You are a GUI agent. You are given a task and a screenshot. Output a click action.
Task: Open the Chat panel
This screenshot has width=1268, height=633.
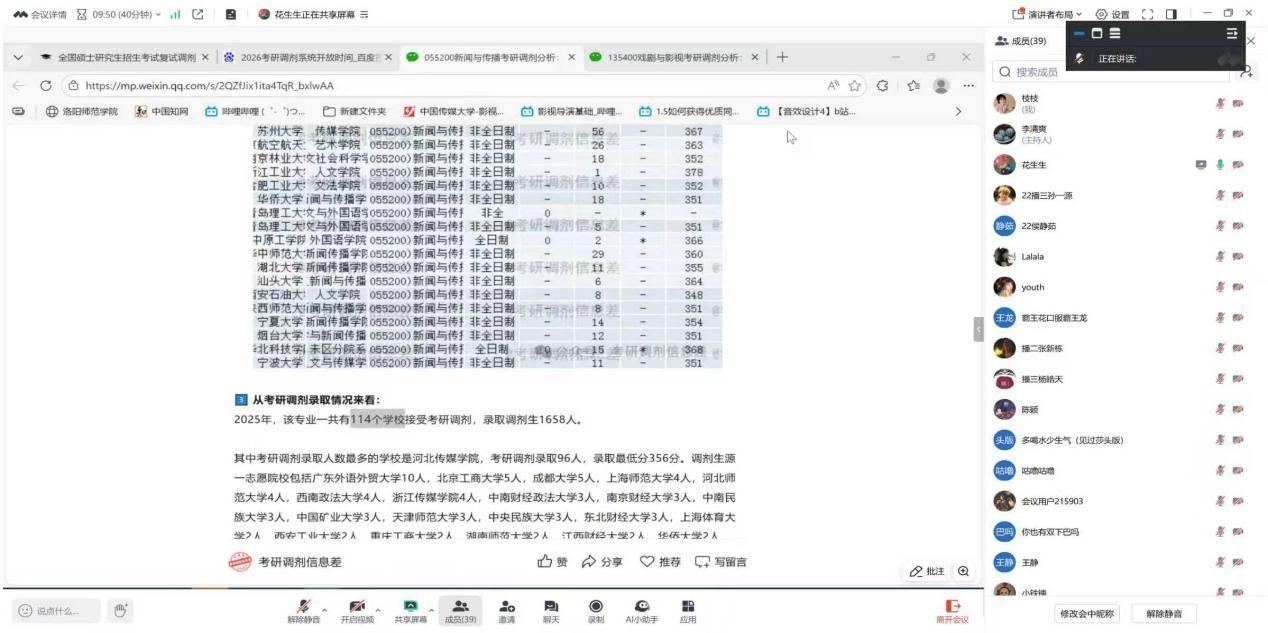[x=551, y=610]
